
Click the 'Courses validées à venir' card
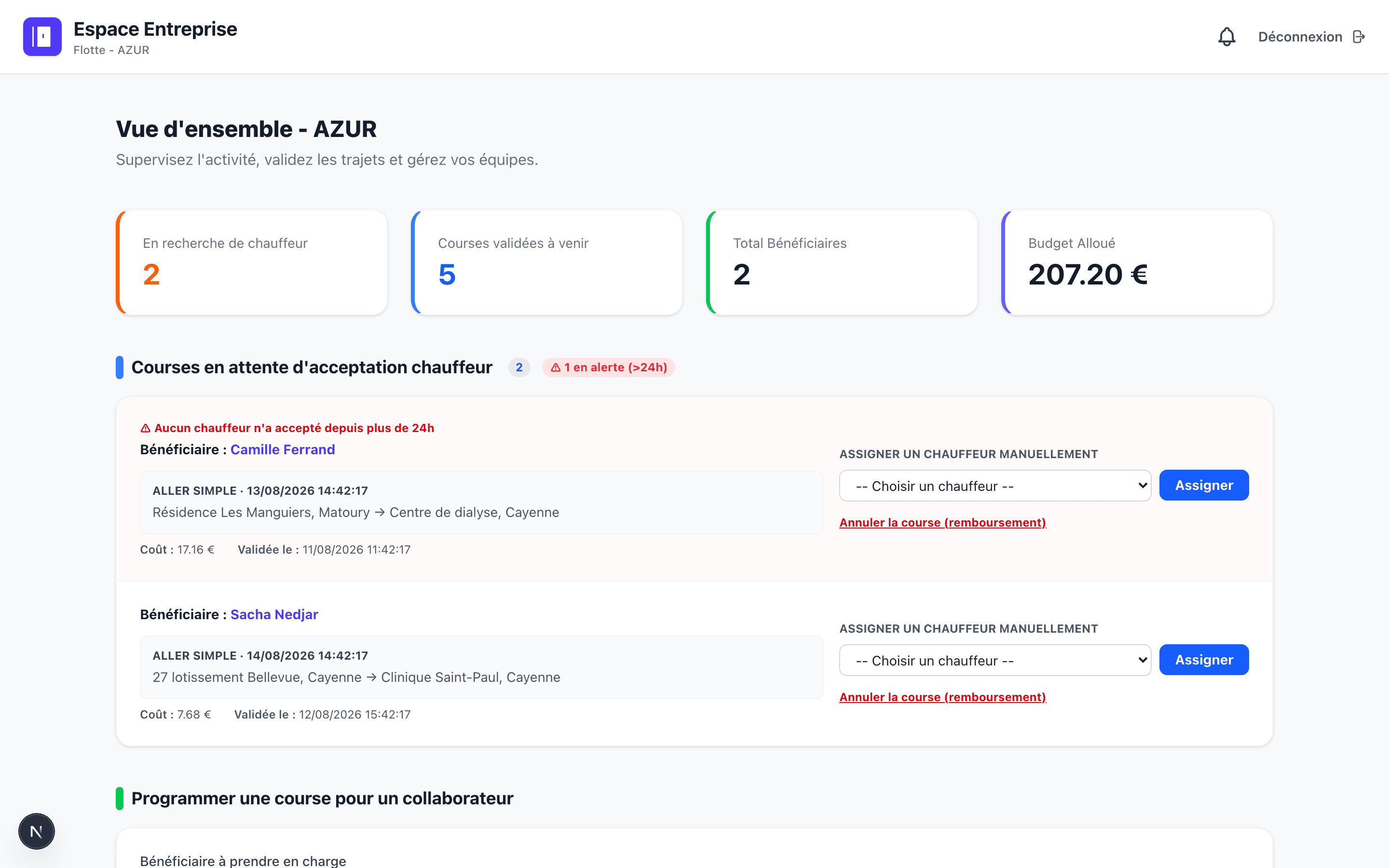tap(546, 262)
